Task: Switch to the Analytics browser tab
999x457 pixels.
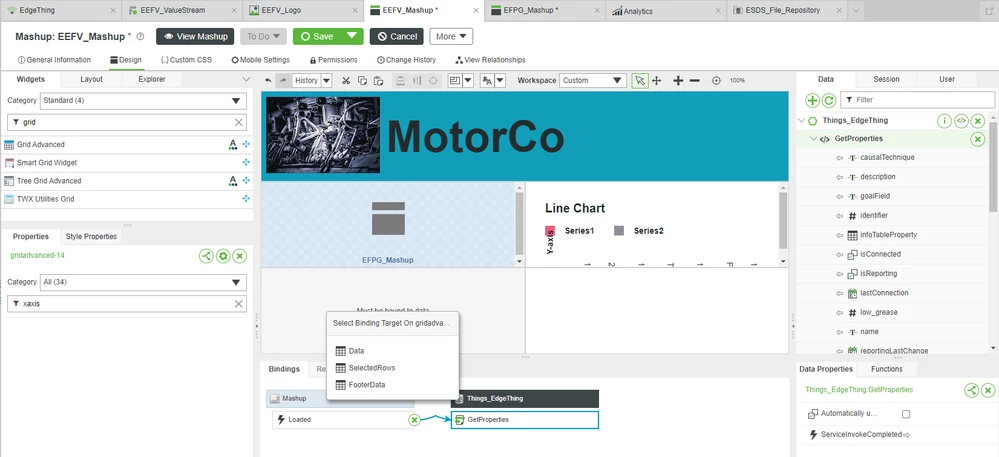Action: [x=665, y=10]
